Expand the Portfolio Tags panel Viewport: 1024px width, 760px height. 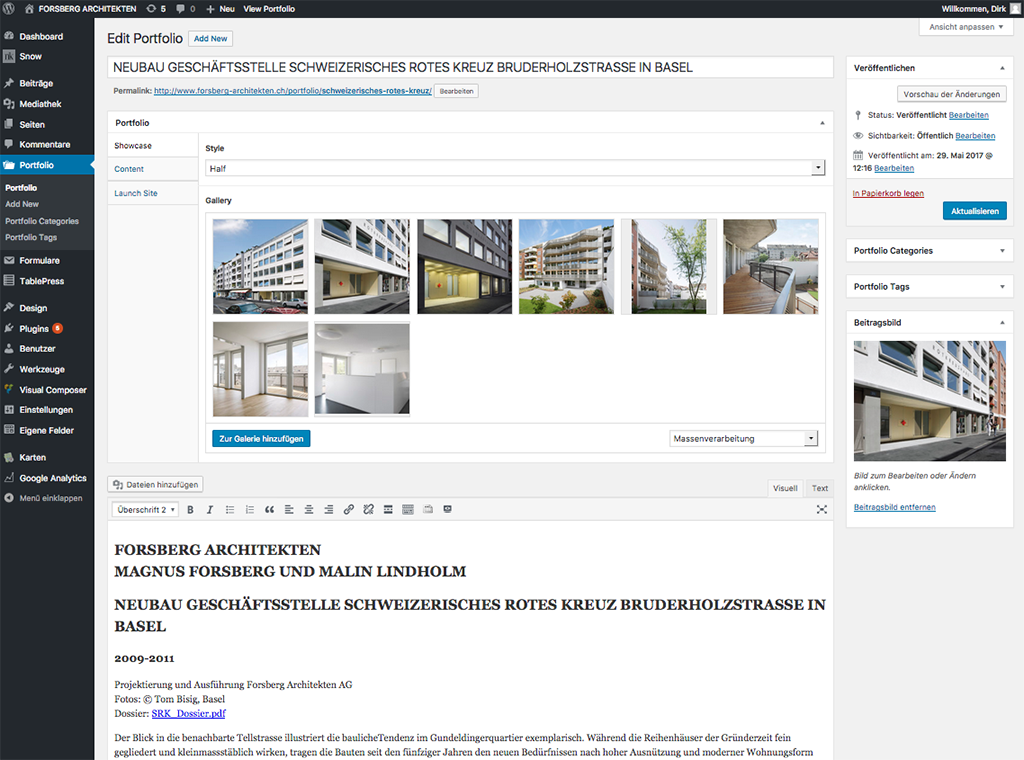[1002, 287]
